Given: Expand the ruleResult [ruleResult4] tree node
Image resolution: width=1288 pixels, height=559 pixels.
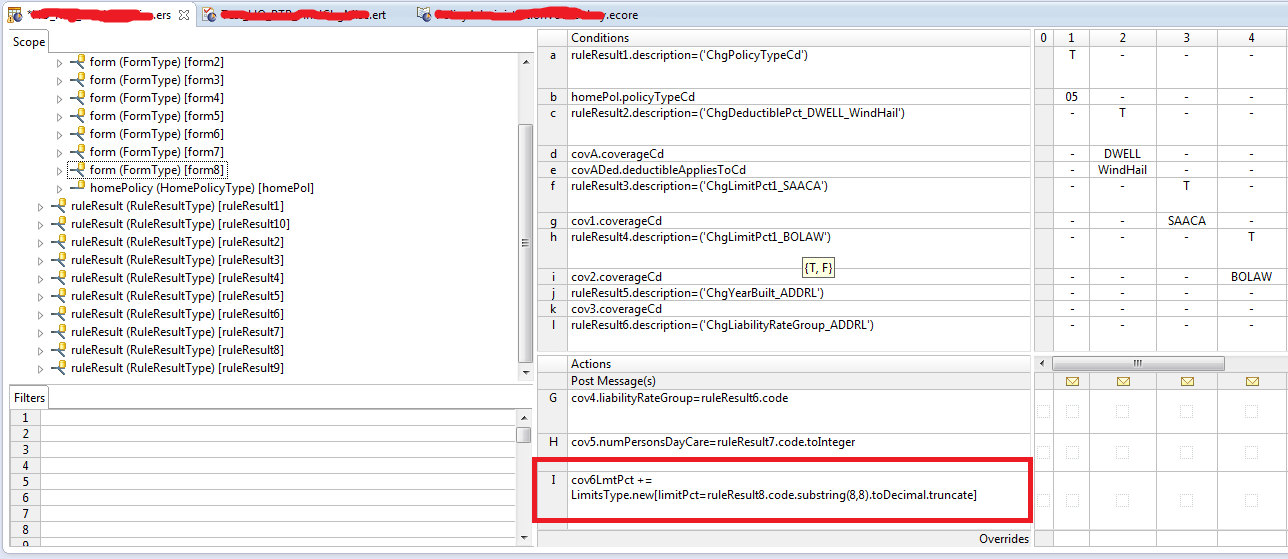Looking at the screenshot, I should pyautogui.click(x=41, y=279).
